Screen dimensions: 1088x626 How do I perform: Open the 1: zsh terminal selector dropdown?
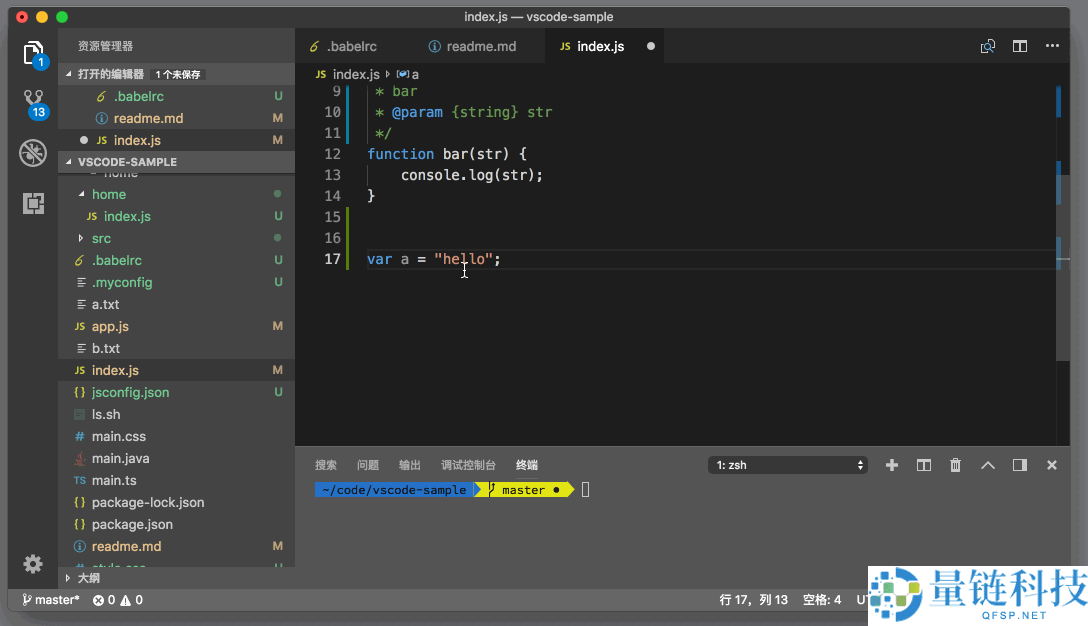(788, 465)
